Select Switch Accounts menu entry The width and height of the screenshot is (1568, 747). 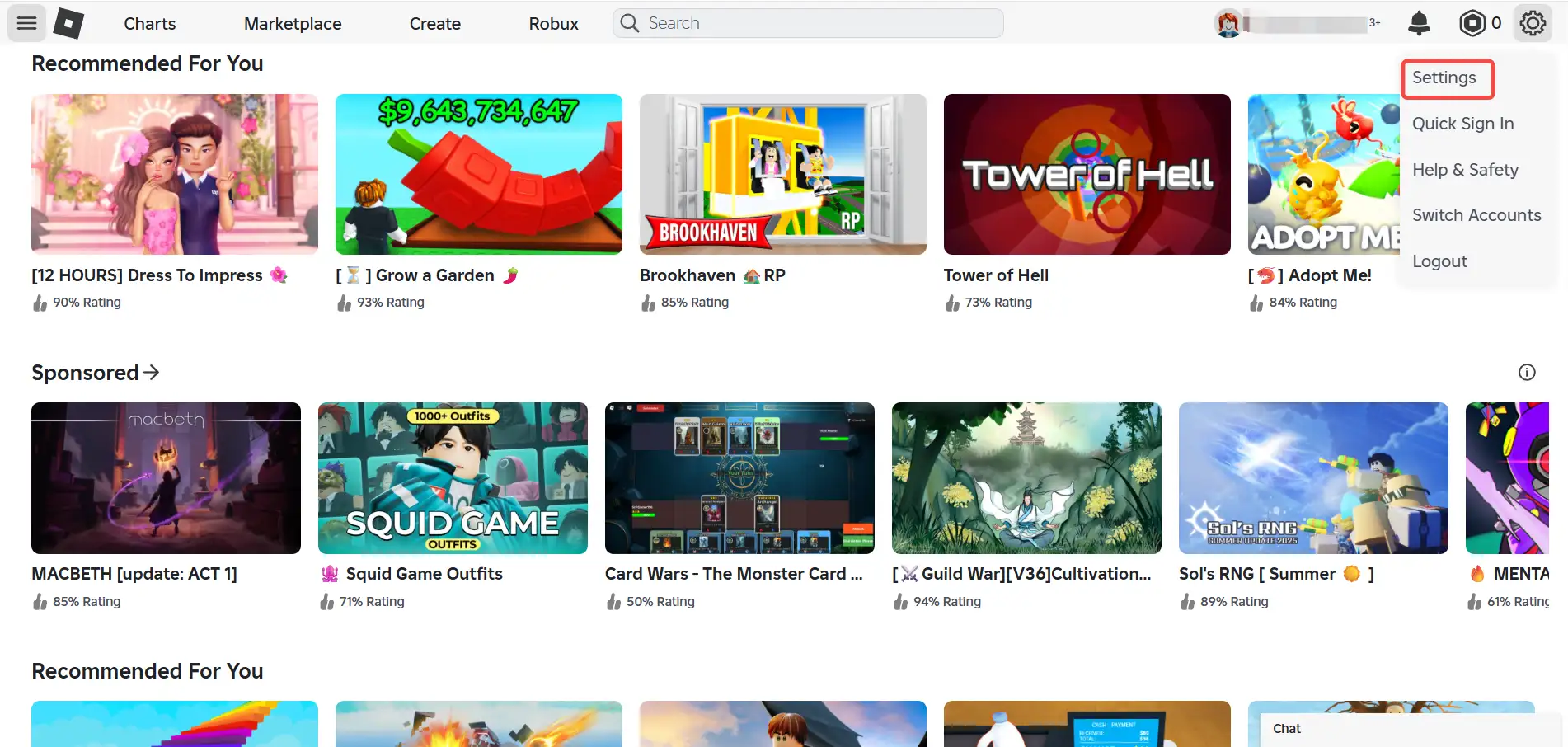[1476, 215]
